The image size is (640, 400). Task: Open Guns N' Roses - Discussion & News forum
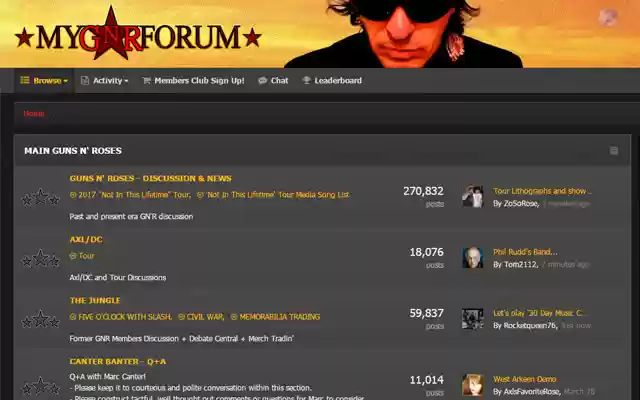[150, 178]
